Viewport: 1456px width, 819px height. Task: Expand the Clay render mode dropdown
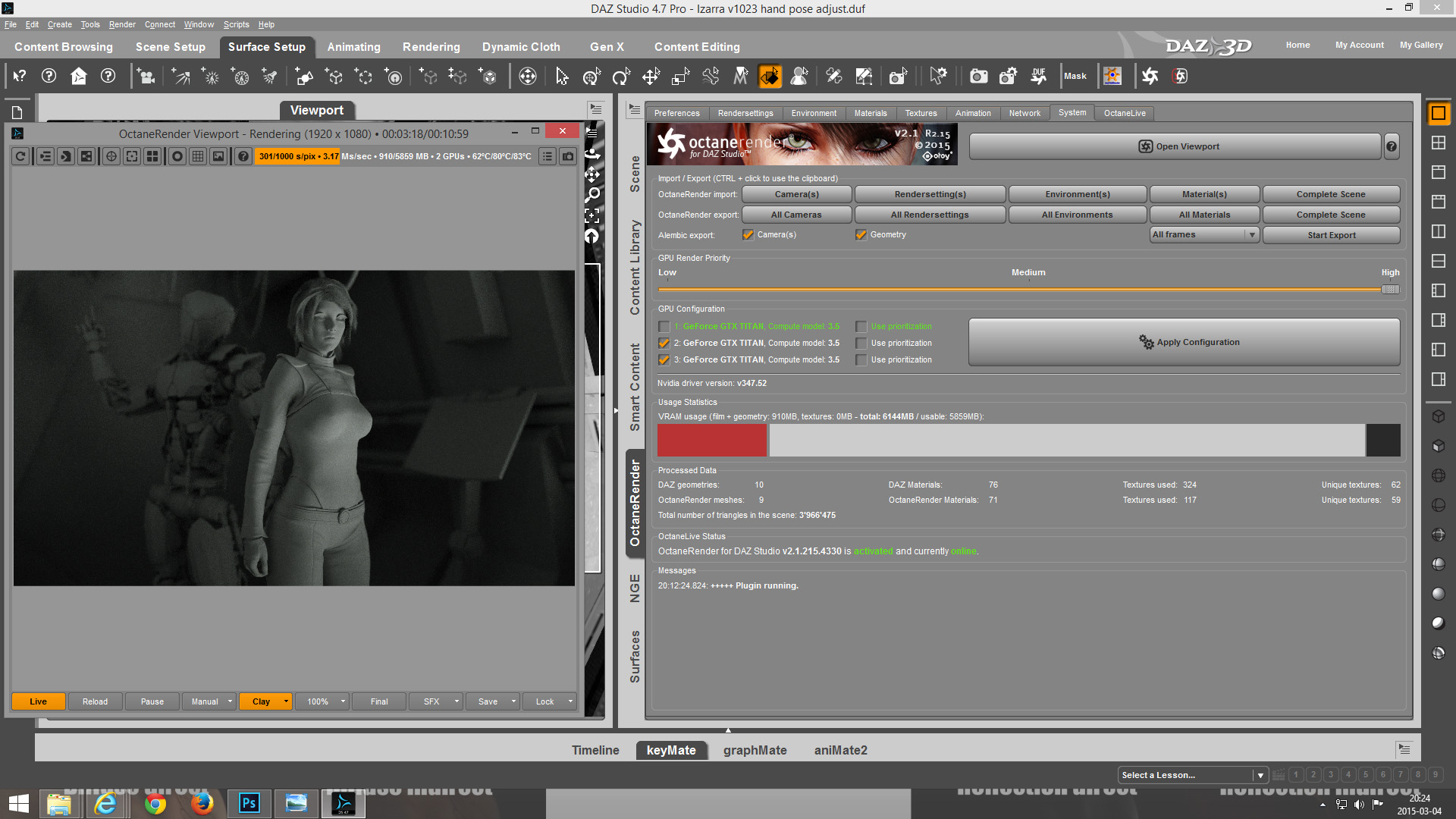coord(286,701)
